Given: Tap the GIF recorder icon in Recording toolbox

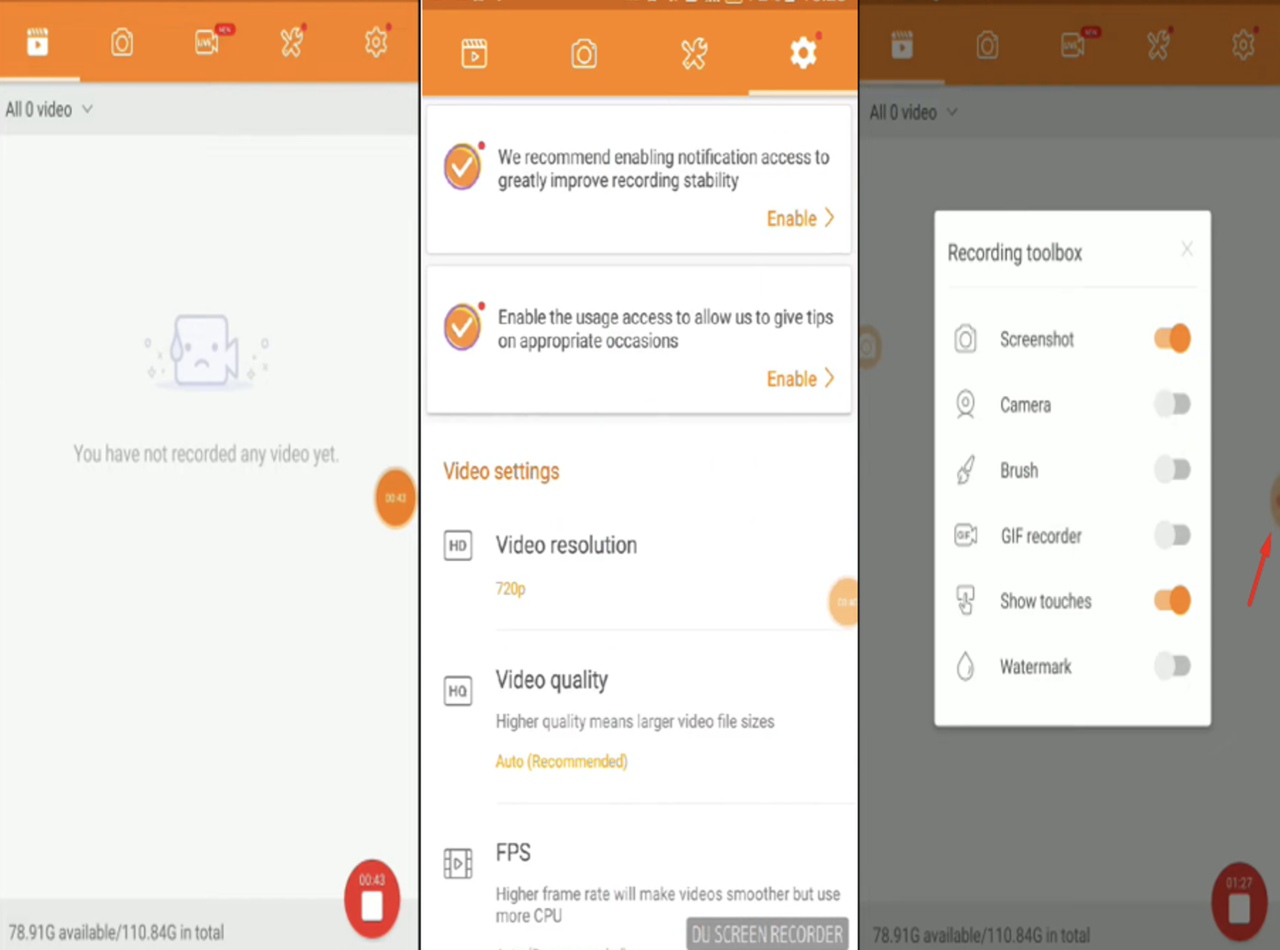Looking at the screenshot, I should (964, 535).
